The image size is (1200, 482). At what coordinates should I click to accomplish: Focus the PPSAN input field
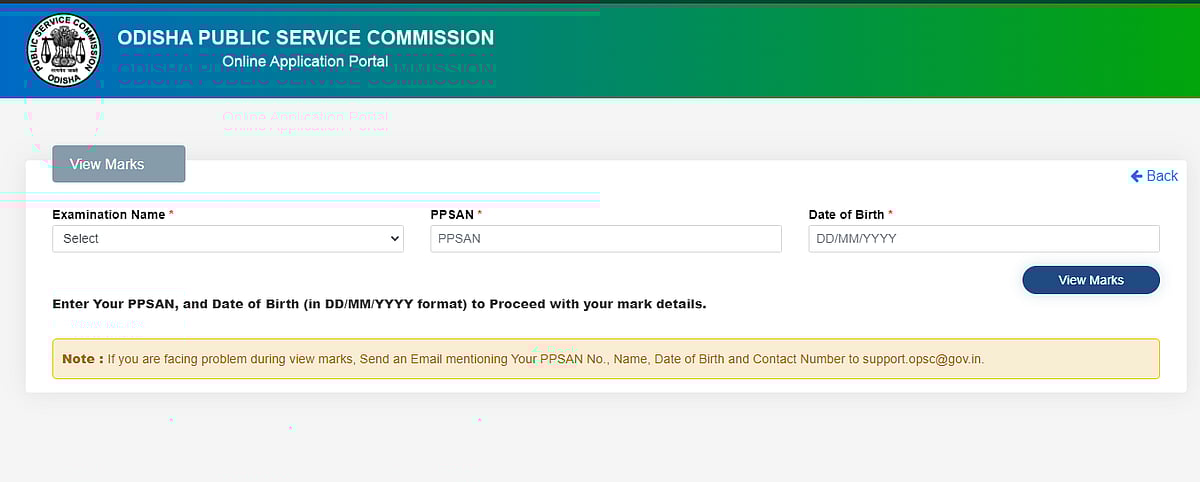[605, 239]
